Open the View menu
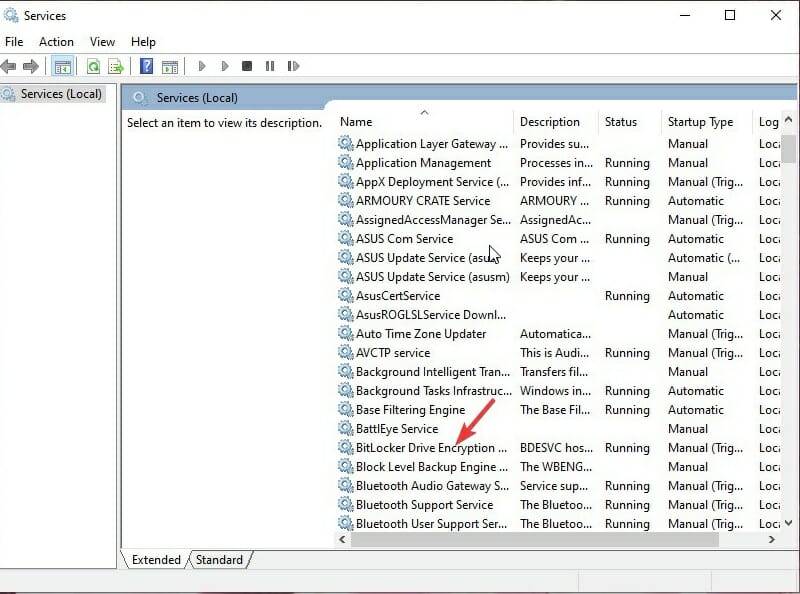Screen dimensions: 800x594 102,41
